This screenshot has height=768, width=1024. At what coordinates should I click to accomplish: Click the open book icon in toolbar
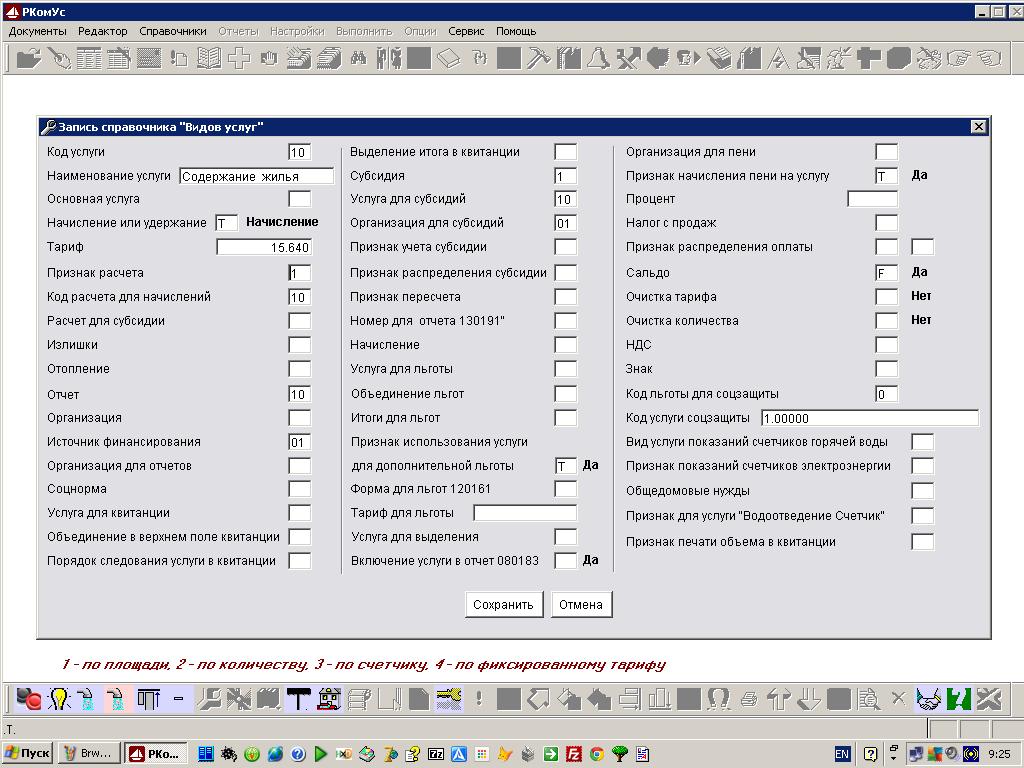pos(208,59)
